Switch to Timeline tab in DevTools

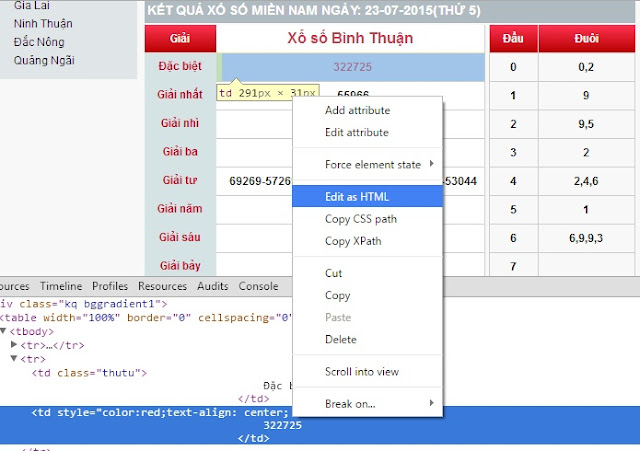coord(61,286)
